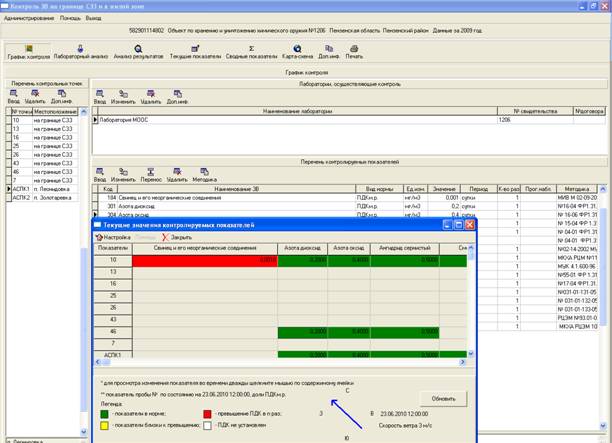
Task: Open Настройка in the current values dialog
Action: tap(114, 238)
